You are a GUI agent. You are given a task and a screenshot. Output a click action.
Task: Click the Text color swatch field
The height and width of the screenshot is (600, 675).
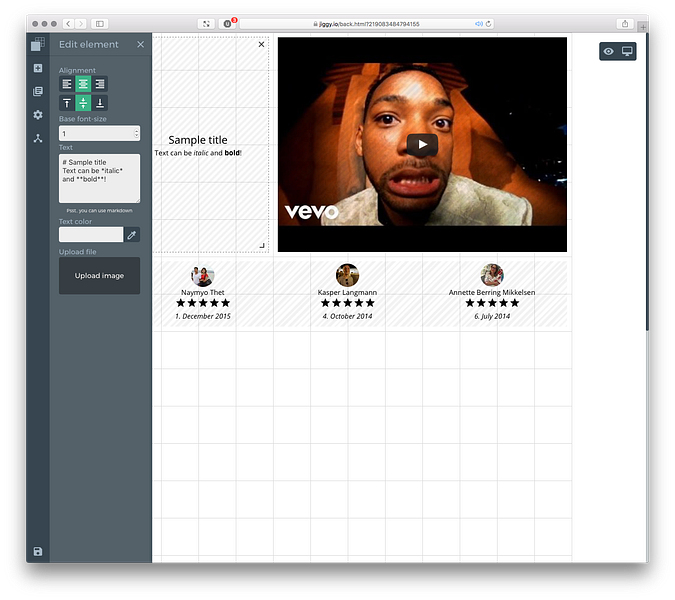91,235
